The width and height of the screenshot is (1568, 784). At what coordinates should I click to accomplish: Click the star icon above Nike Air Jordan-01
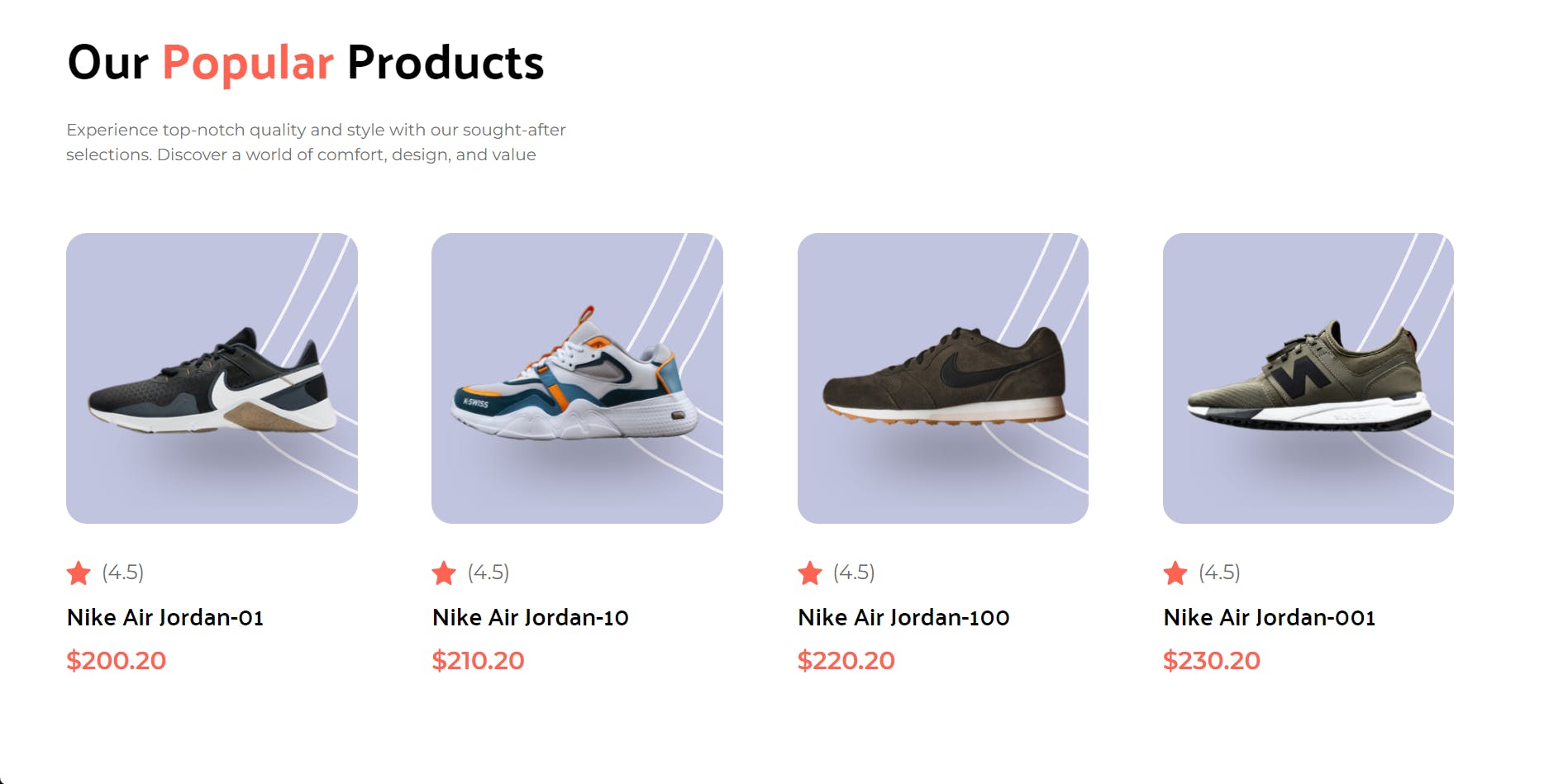(x=79, y=573)
